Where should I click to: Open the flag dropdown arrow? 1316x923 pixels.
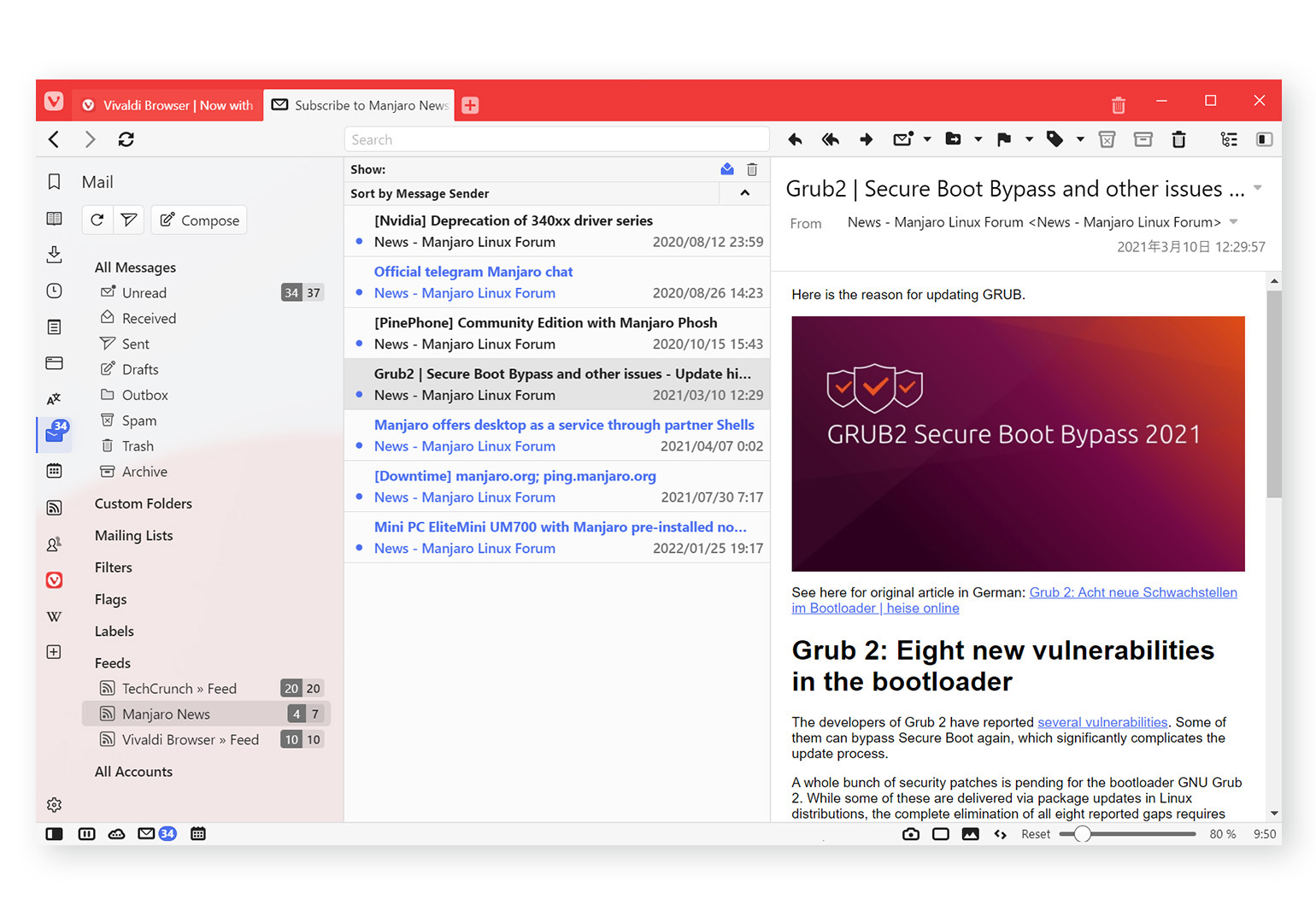(x=1029, y=139)
